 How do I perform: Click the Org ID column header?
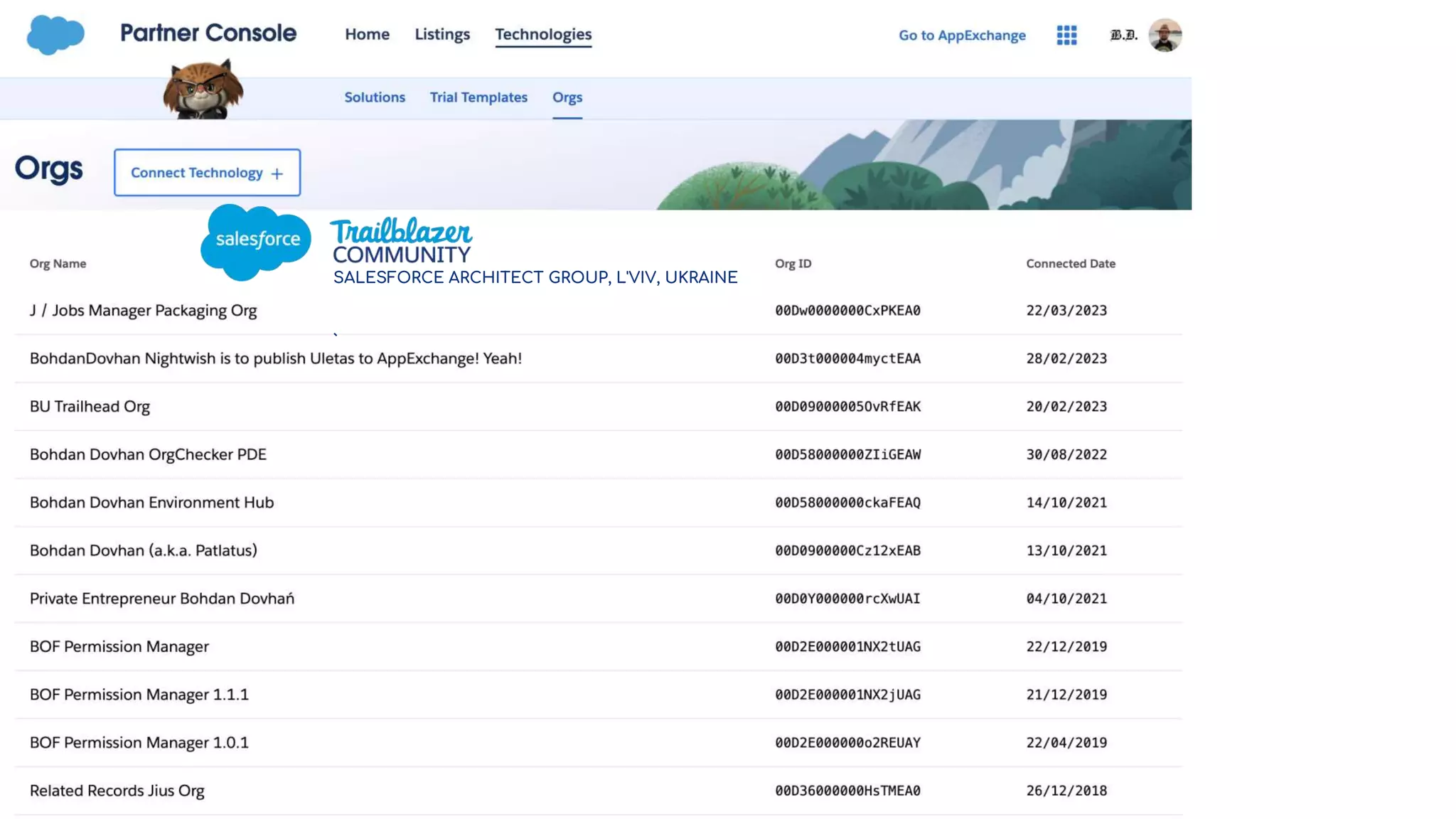point(793,264)
